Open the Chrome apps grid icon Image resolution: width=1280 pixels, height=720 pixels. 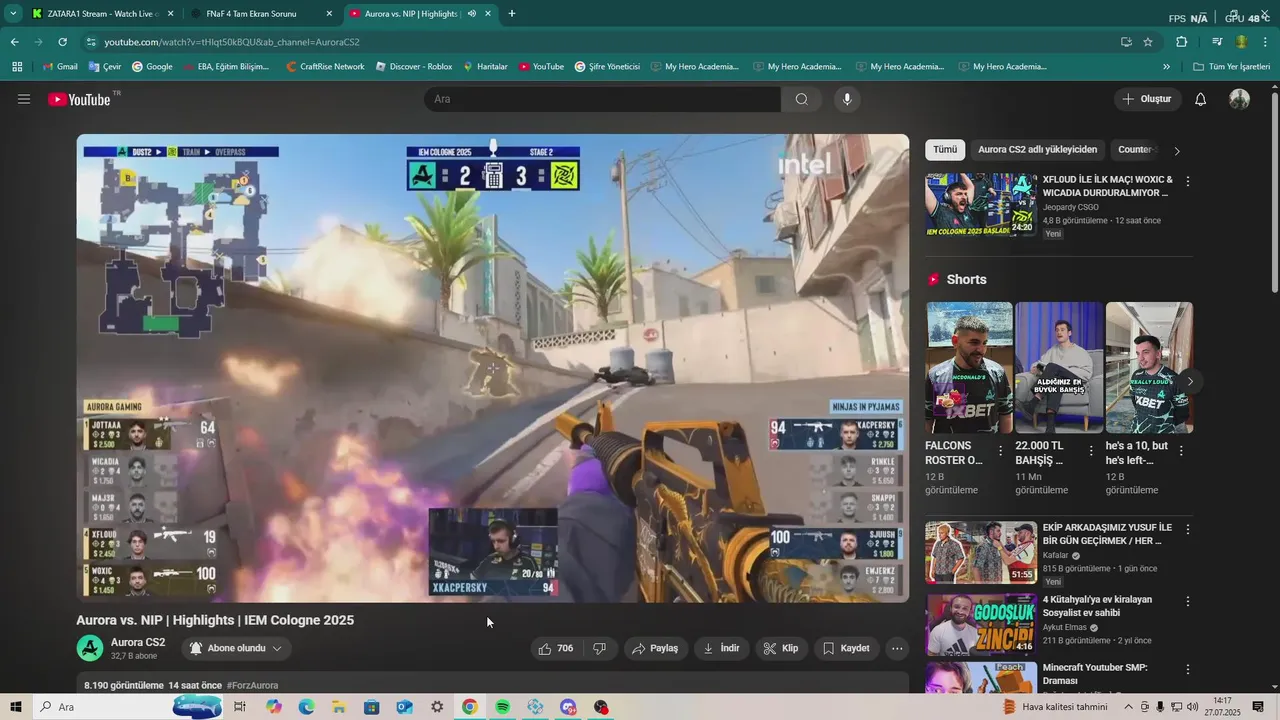pyautogui.click(x=17, y=67)
